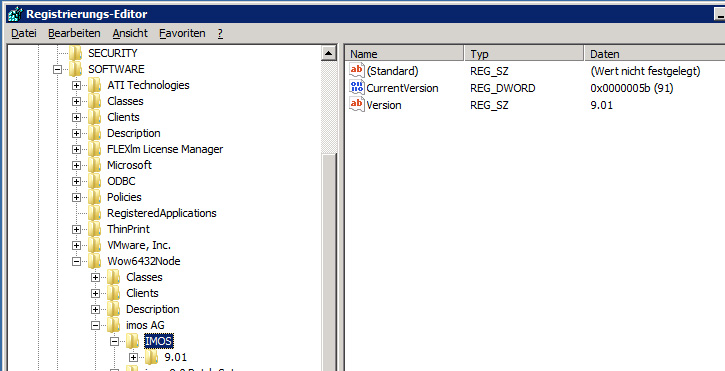Select the (Standard) value entry
This screenshot has height=371, width=725.
click(x=392, y=71)
